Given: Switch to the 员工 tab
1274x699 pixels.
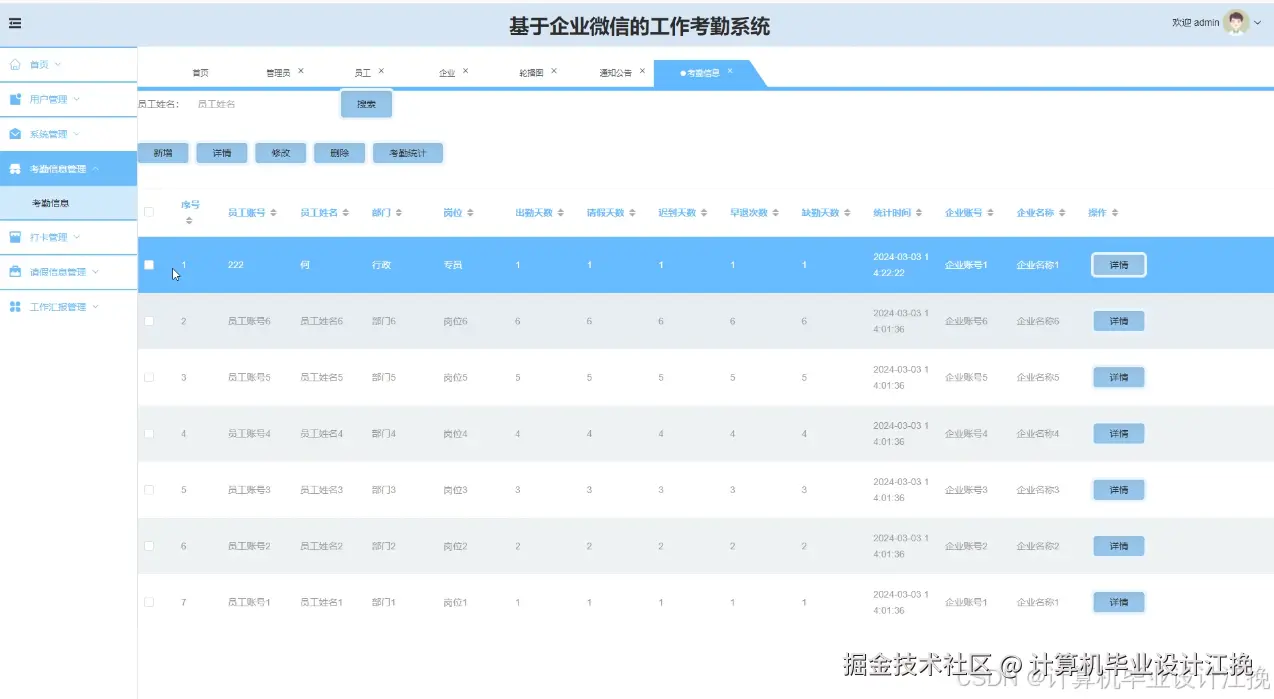Looking at the screenshot, I should 362,73.
